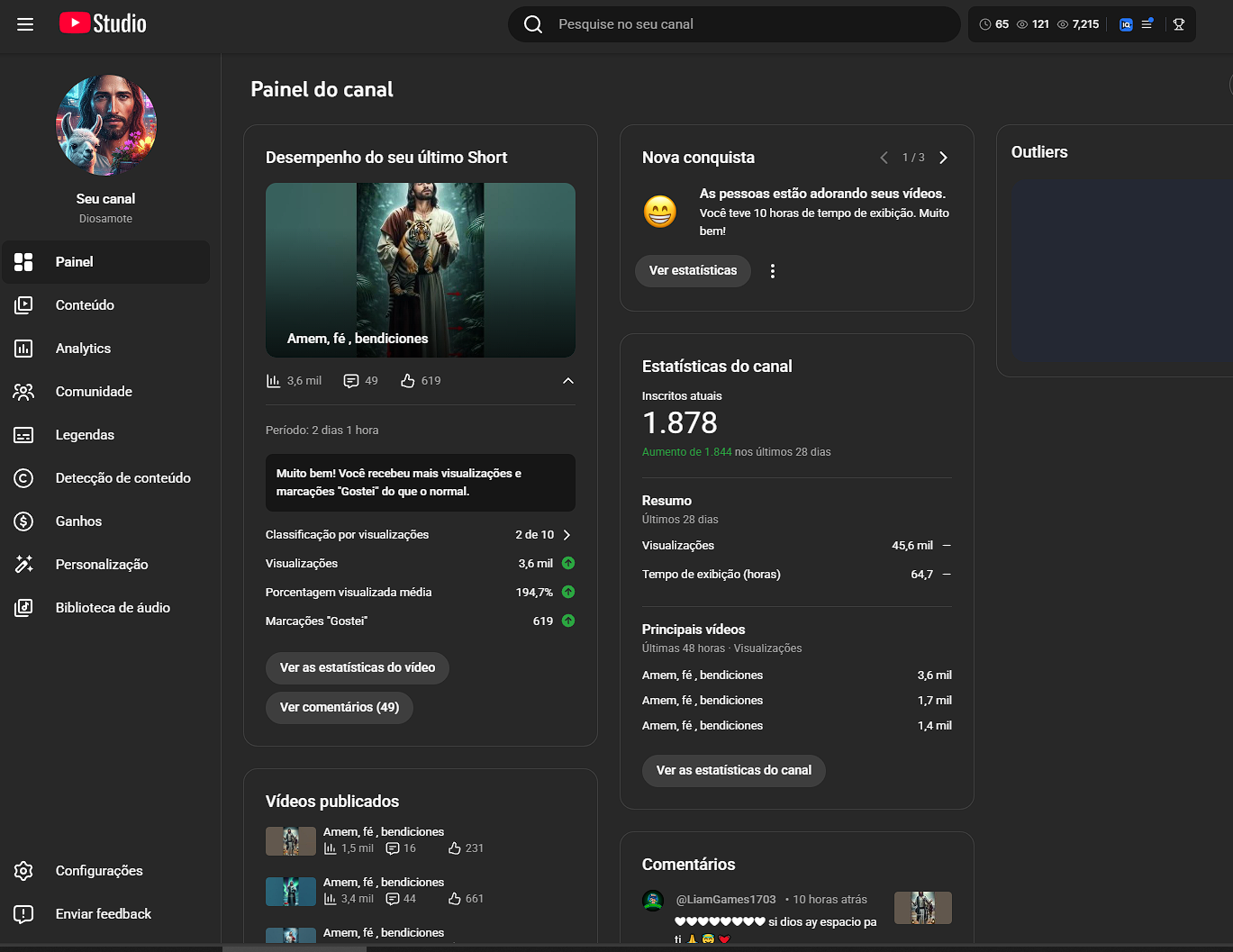The width and height of the screenshot is (1233, 952).
Task: Click the Analytics bar chart icon in sidebar
Action: [23, 349]
